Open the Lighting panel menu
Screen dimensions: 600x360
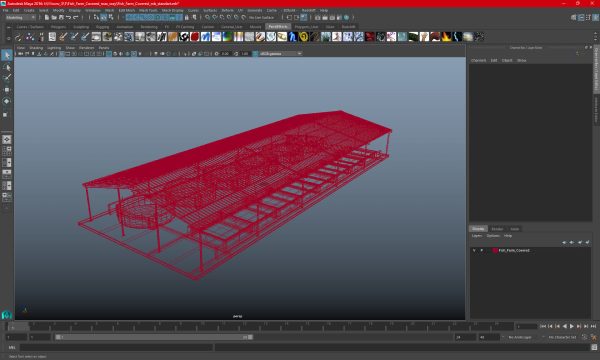[54, 48]
